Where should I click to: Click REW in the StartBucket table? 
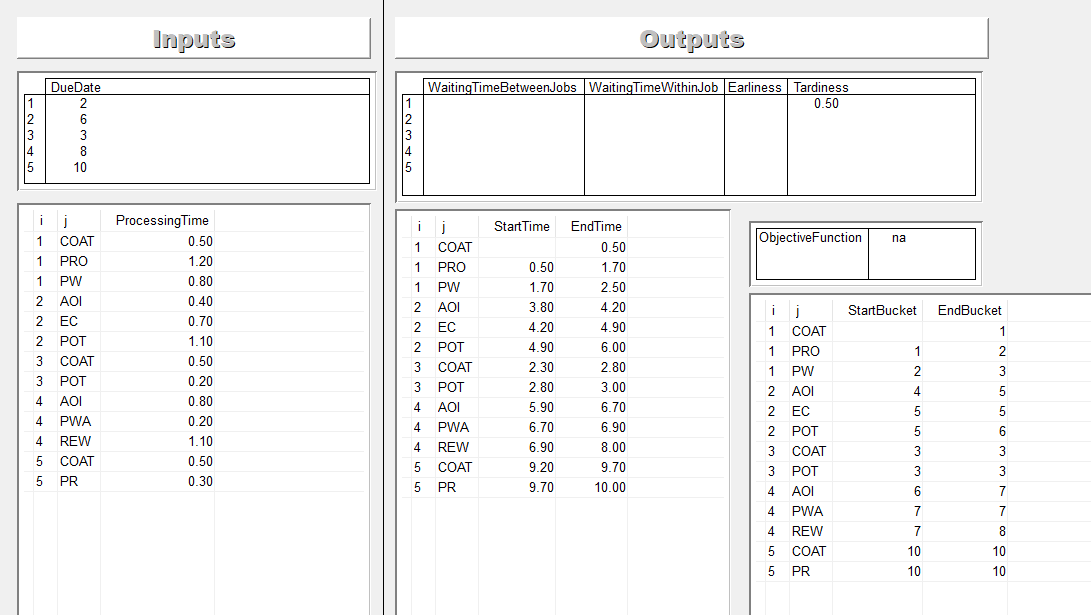tap(807, 532)
